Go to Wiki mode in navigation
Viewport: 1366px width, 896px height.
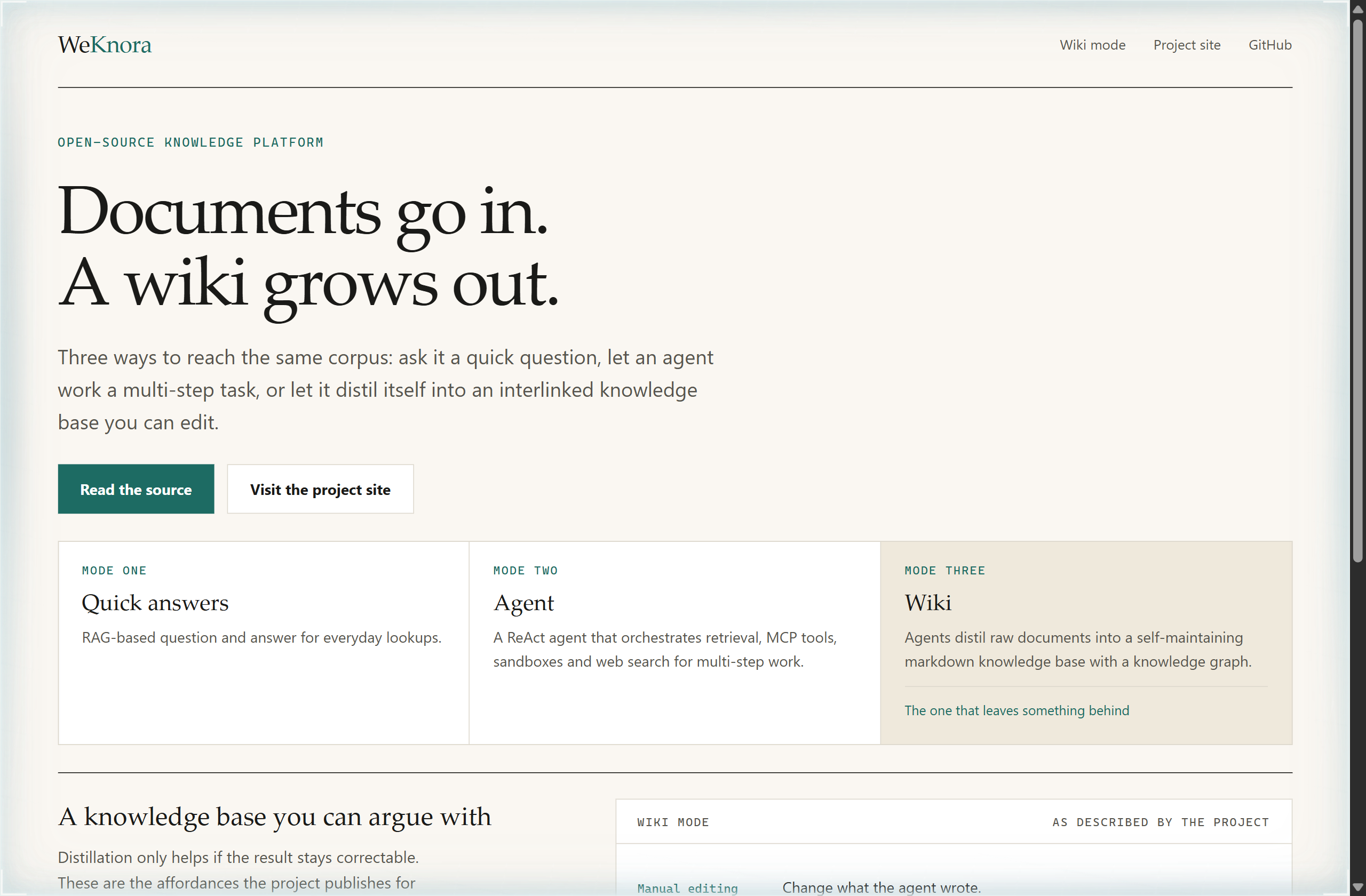point(1092,45)
